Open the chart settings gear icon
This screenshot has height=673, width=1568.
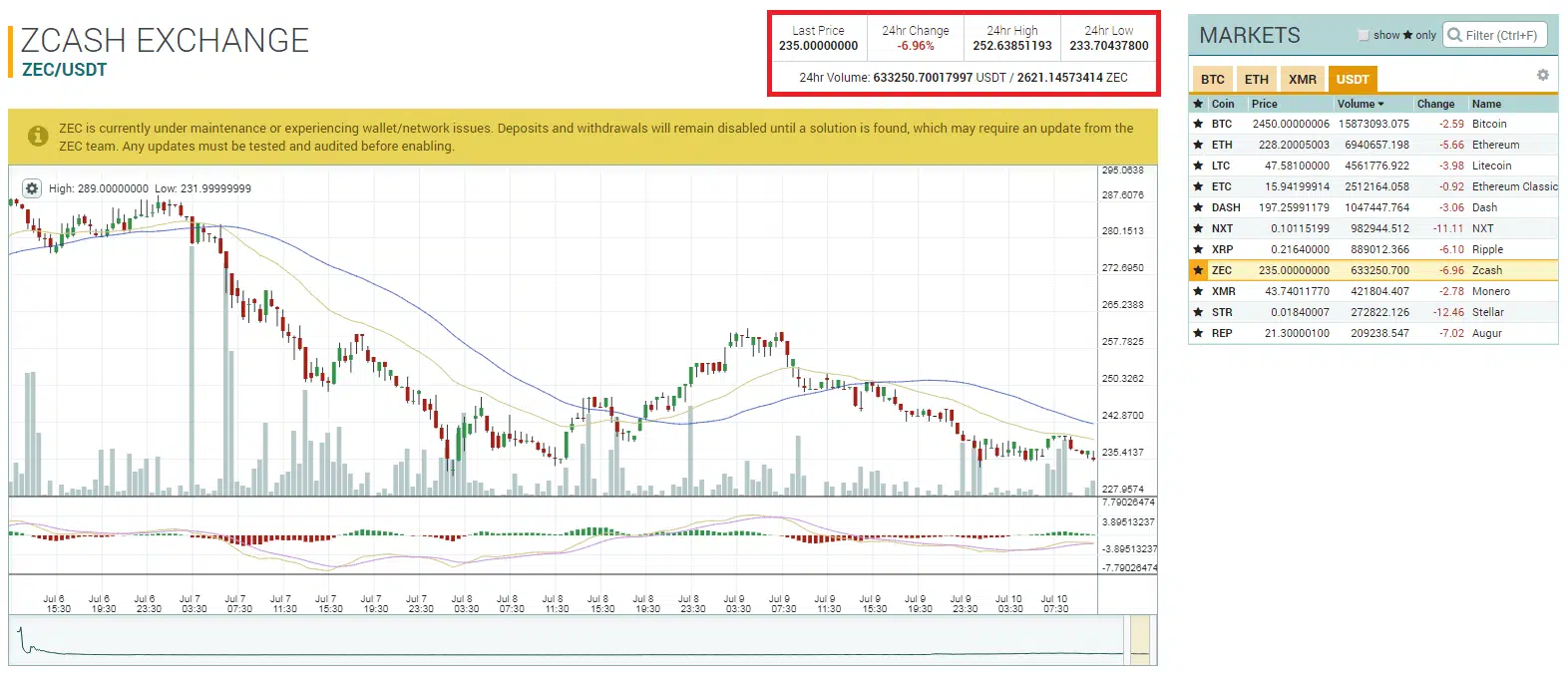(x=32, y=188)
